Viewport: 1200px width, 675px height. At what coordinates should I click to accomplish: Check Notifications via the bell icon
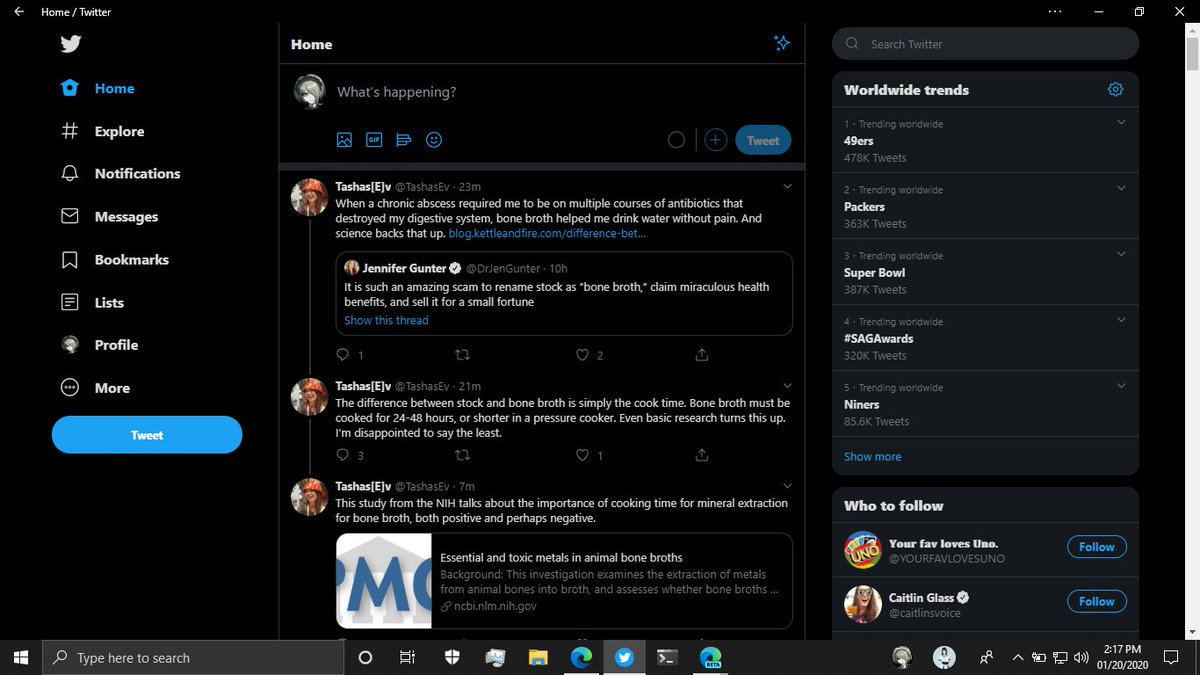(69, 173)
